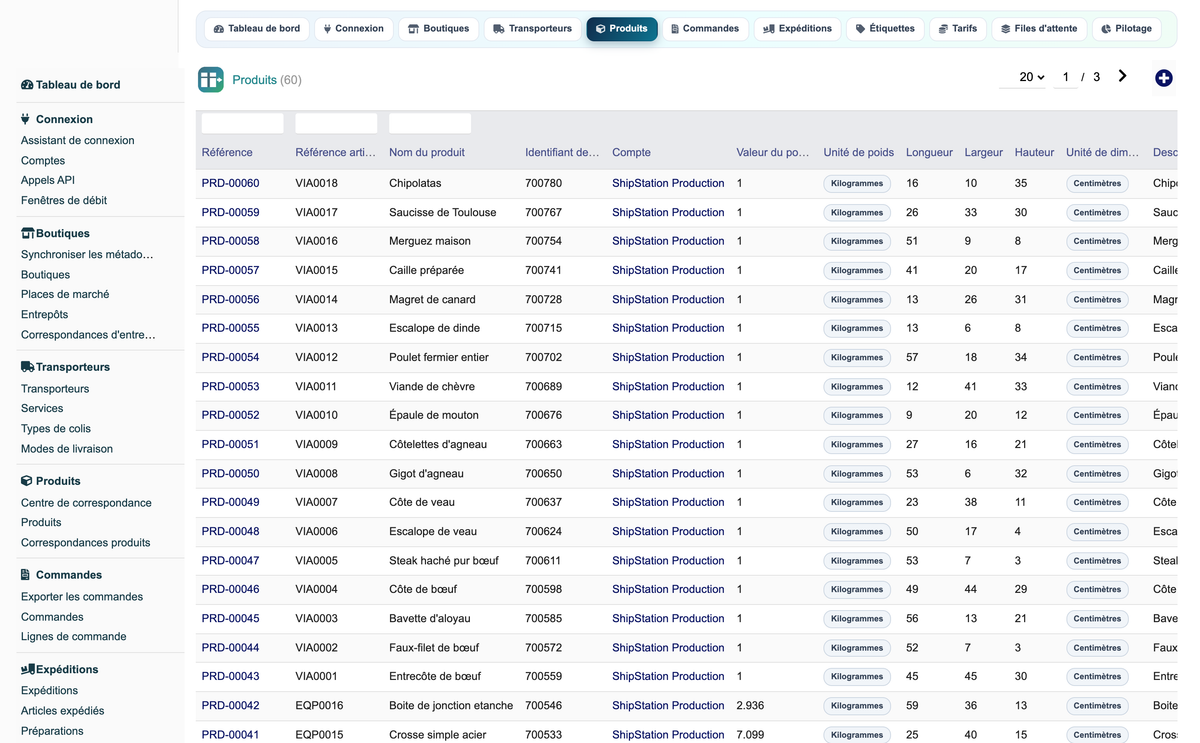Open the Boutiques top tab
Screen dimensions: 1200x743
click(438, 29)
